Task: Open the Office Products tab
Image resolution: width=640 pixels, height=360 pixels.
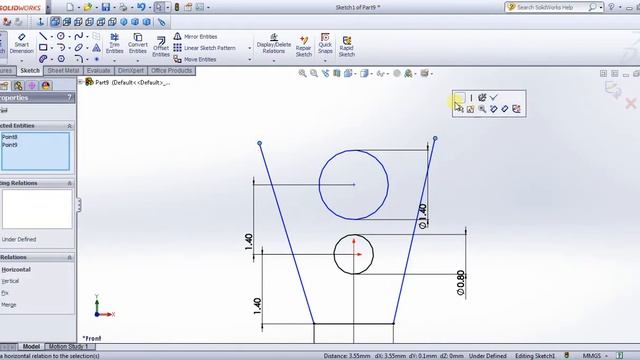Action: (171, 71)
